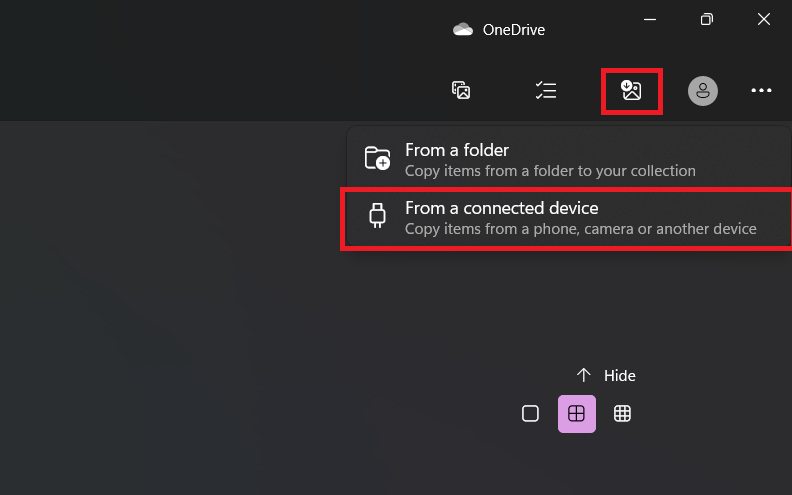Restore down the Photos window
Screen dimensions: 792x495
707,19
